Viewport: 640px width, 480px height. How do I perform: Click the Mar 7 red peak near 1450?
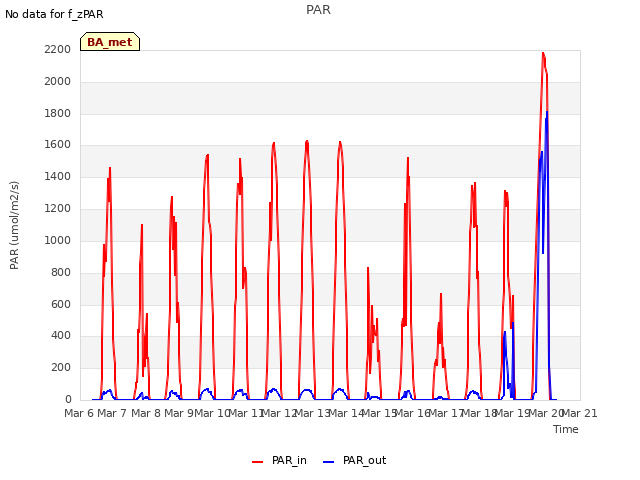click(x=110, y=169)
